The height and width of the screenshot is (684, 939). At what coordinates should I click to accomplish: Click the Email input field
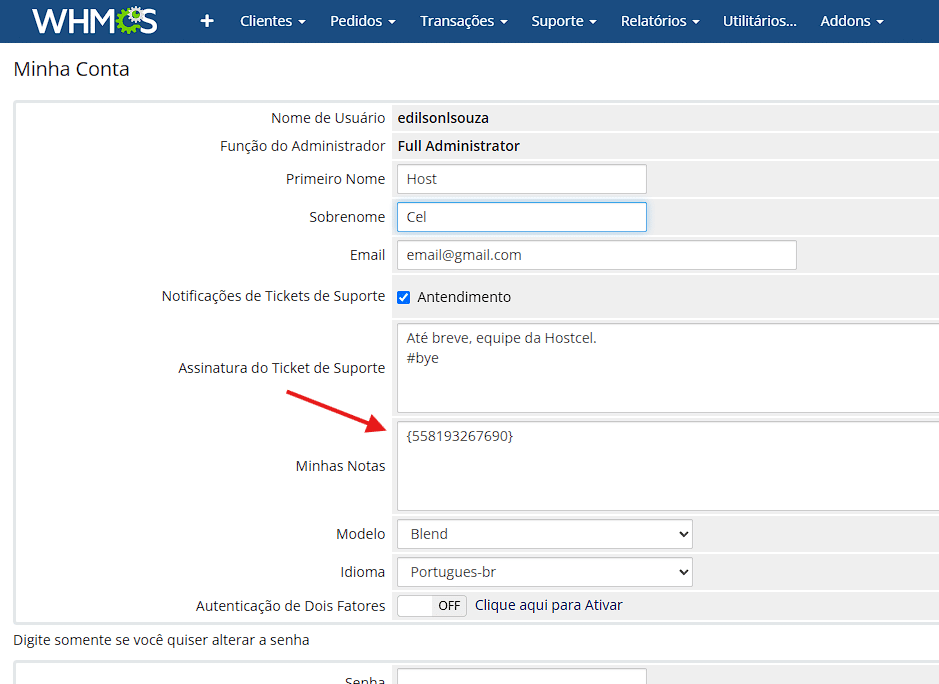pyautogui.click(x=596, y=255)
